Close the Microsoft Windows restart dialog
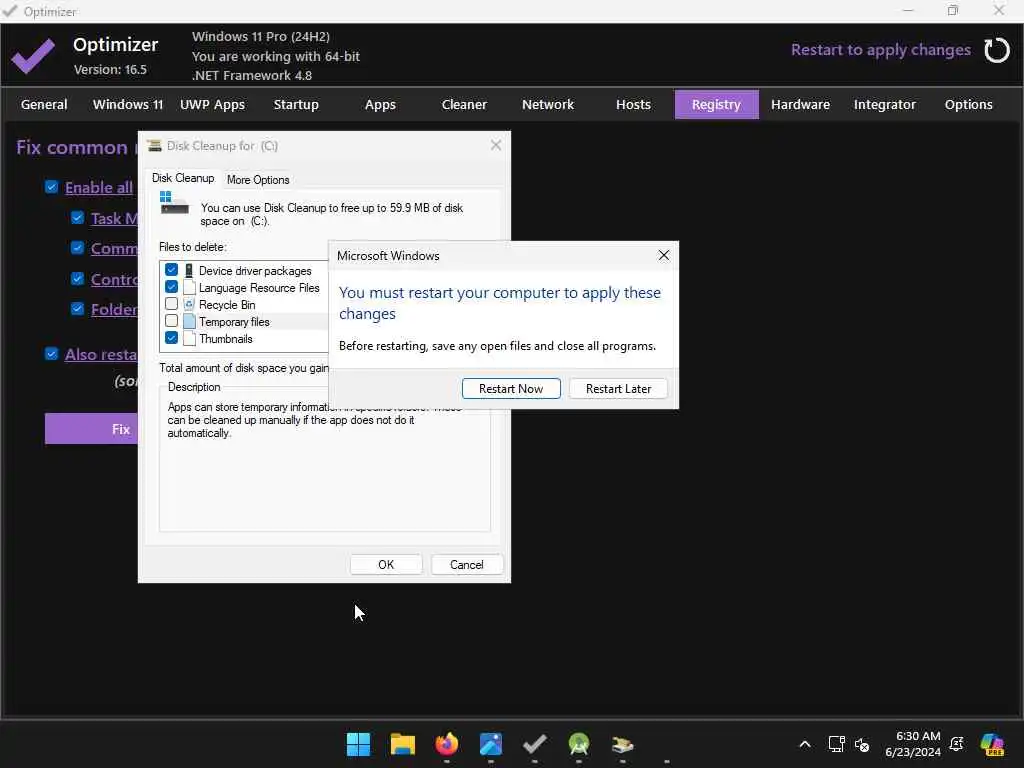1024x768 pixels. pyautogui.click(x=664, y=255)
